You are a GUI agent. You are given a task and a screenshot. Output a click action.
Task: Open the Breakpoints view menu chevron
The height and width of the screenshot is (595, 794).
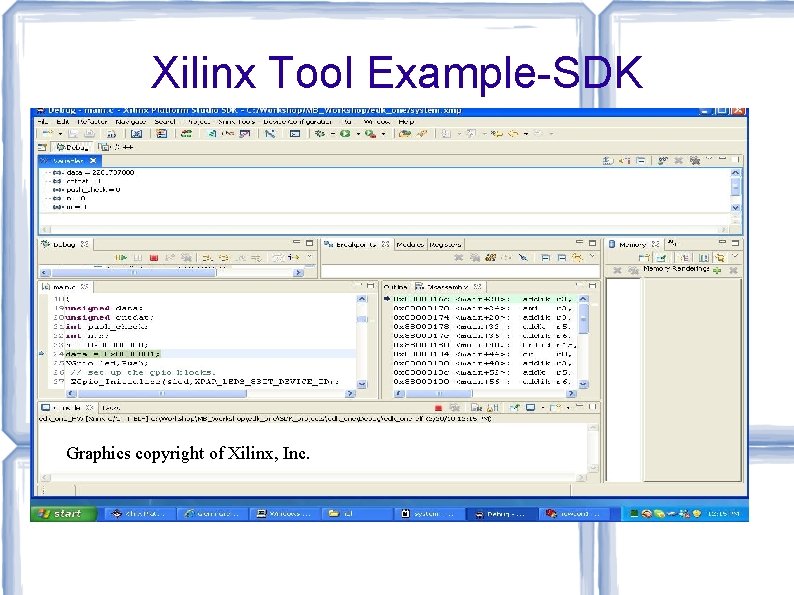(591, 257)
